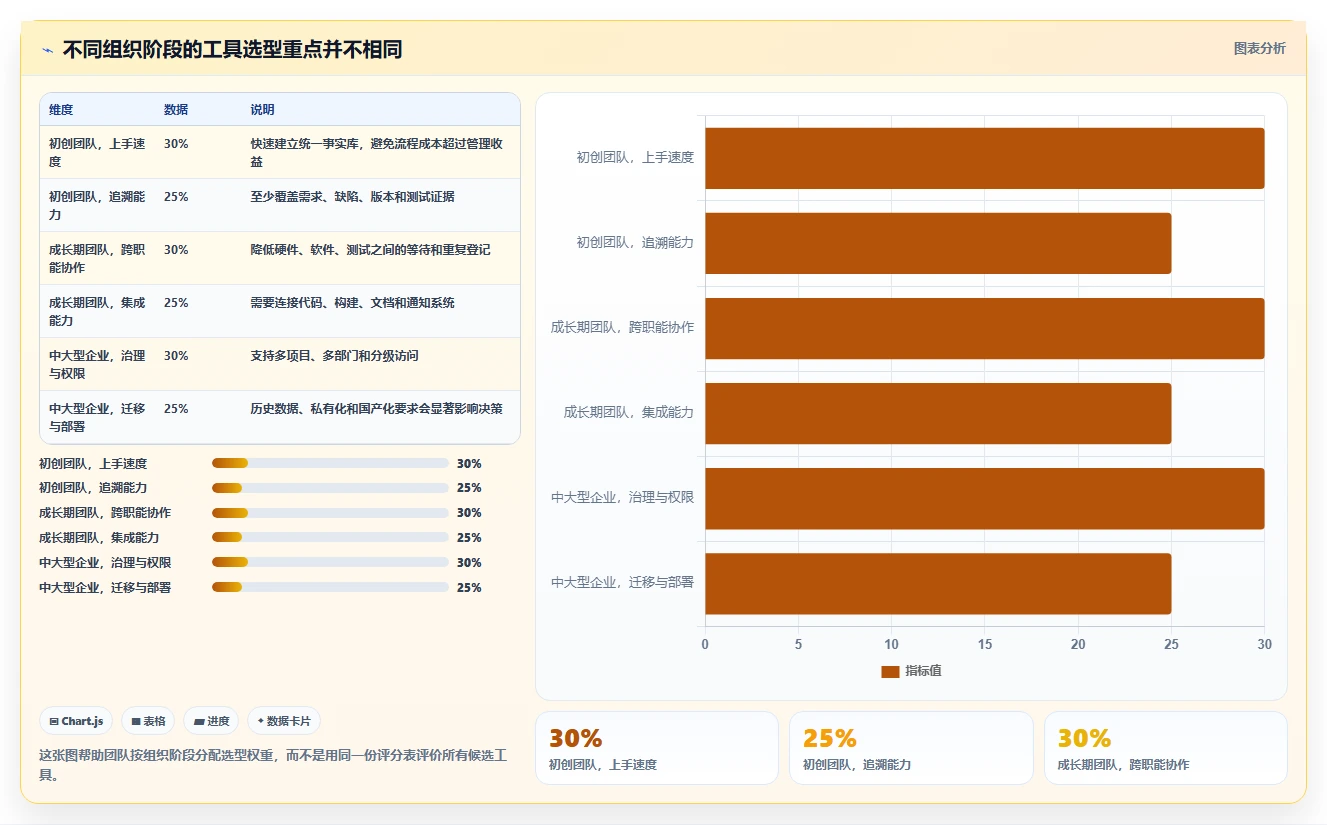Click the chart bar for 初创团队，追溯能力
1327x825 pixels.
[938, 243]
